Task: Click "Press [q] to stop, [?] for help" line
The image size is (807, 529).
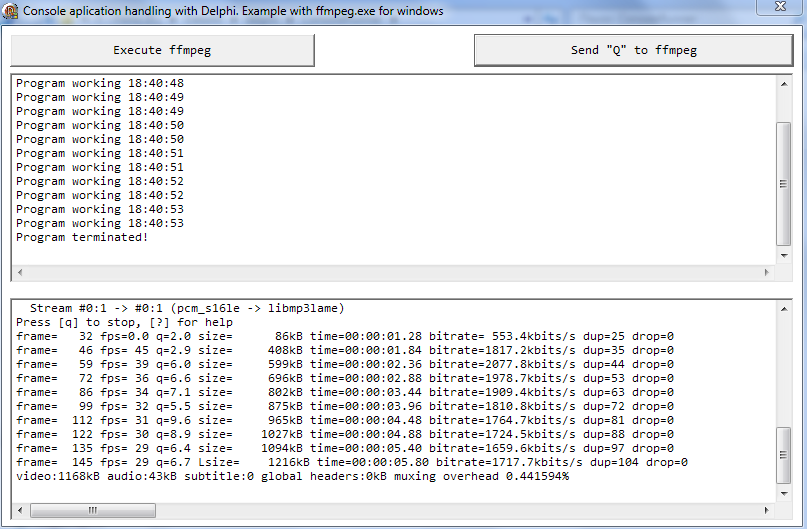Action: tap(125, 323)
